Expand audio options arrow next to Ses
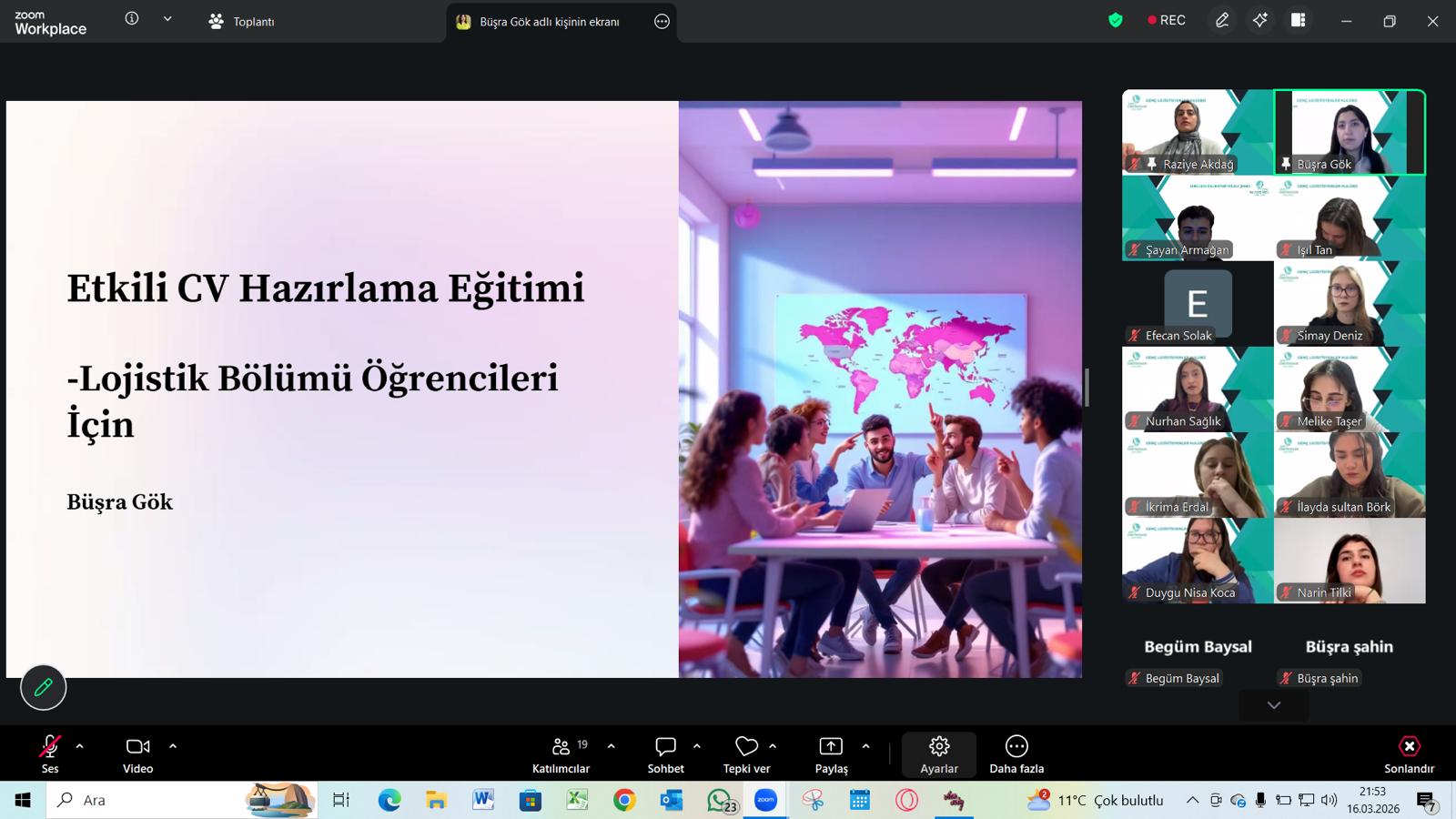 coord(80,746)
